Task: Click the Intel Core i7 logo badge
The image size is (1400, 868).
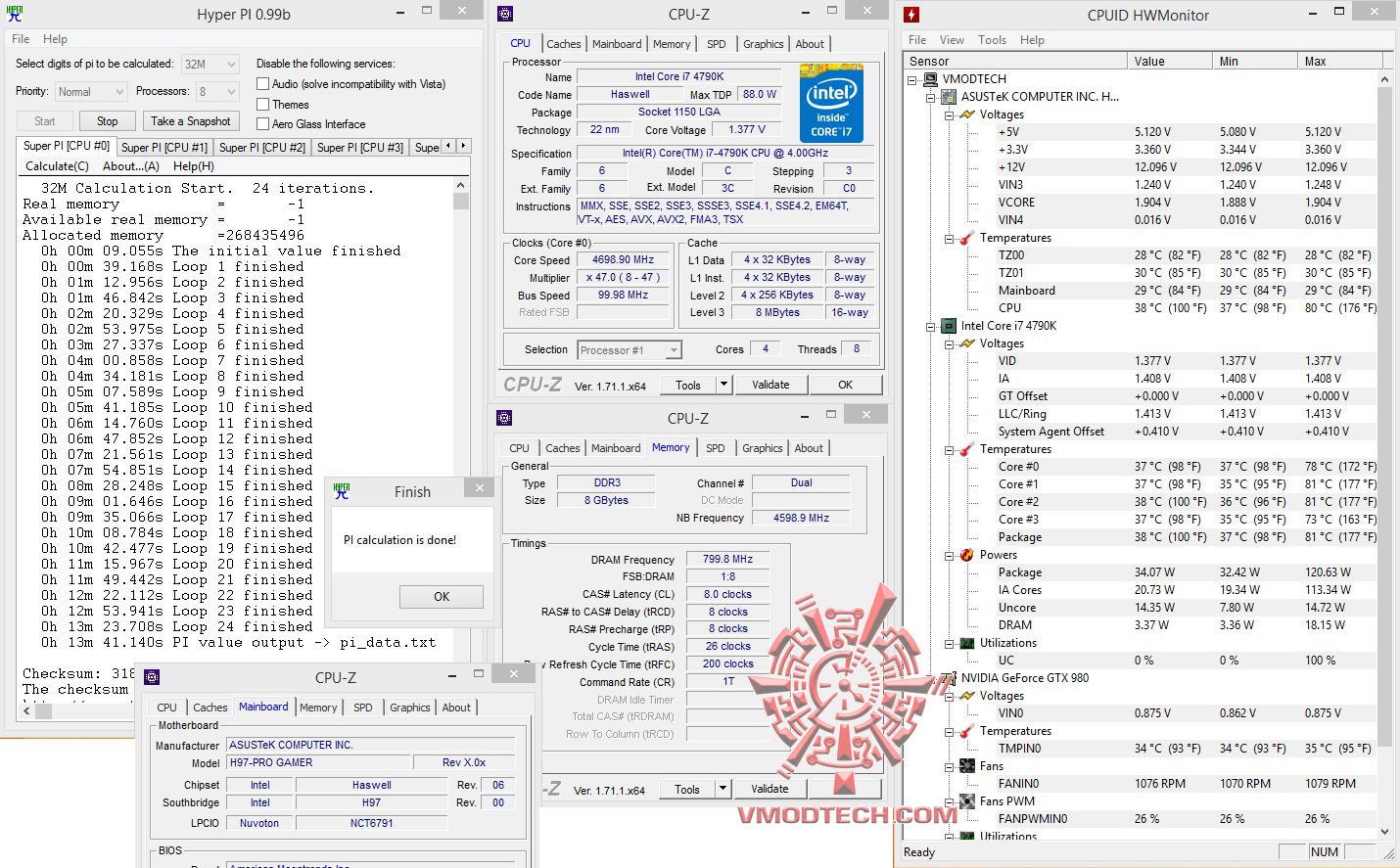Action: point(831,103)
